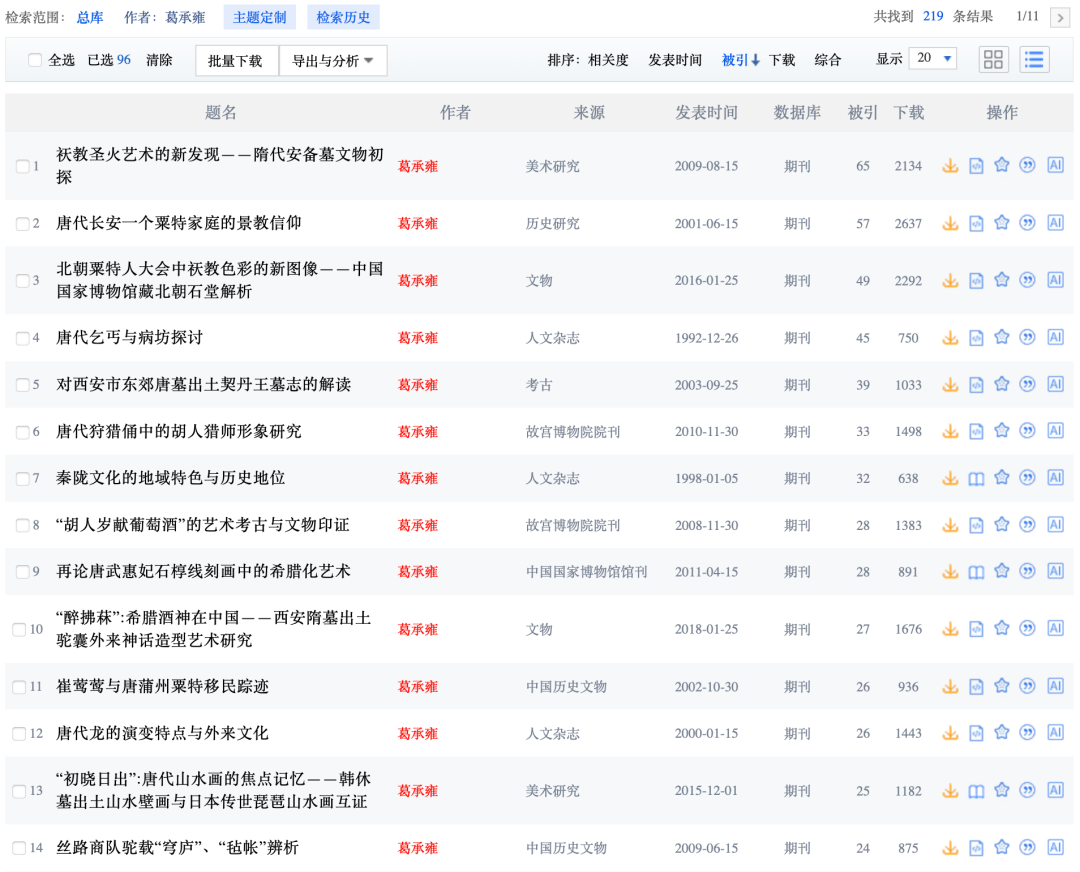Toggle sort order by 被引
This screenshot has height=872, width=1080.
740,60
